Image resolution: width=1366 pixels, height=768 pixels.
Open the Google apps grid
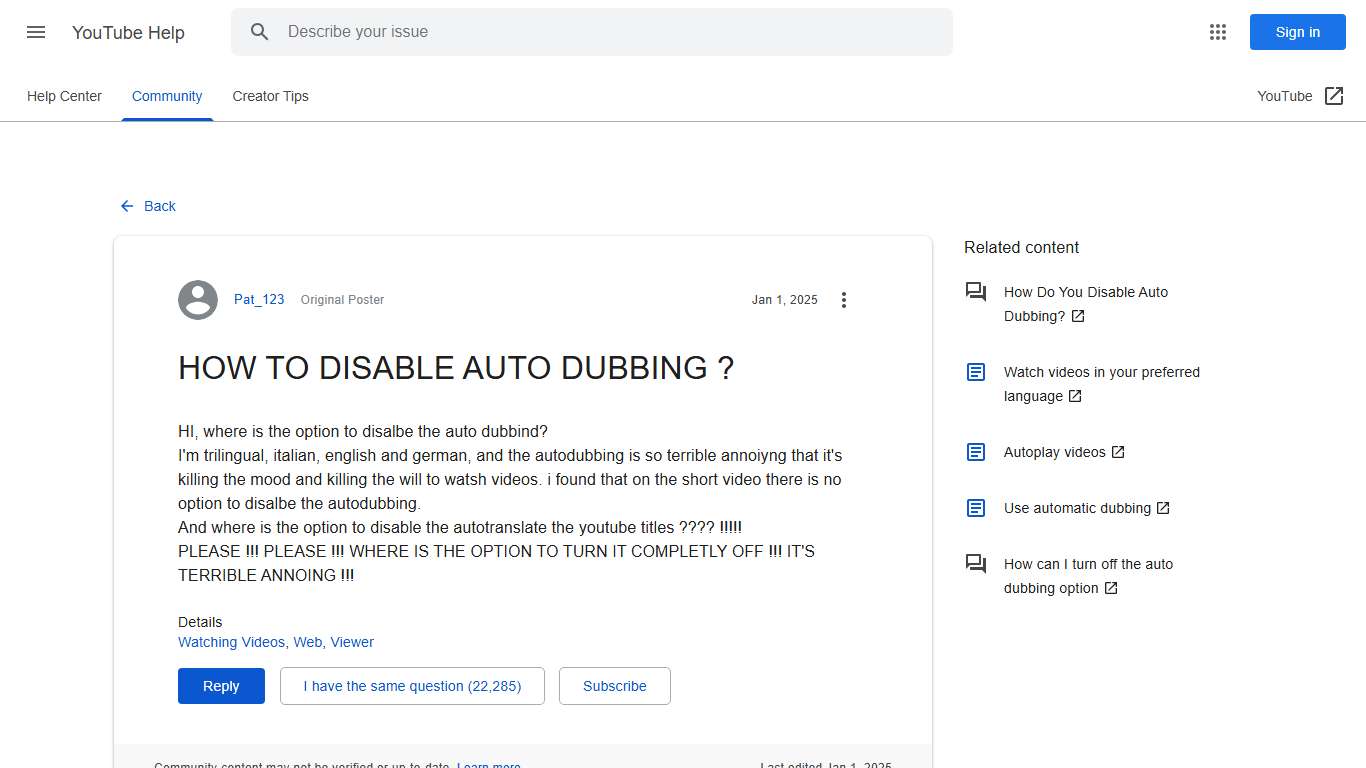click(1217, 31)
